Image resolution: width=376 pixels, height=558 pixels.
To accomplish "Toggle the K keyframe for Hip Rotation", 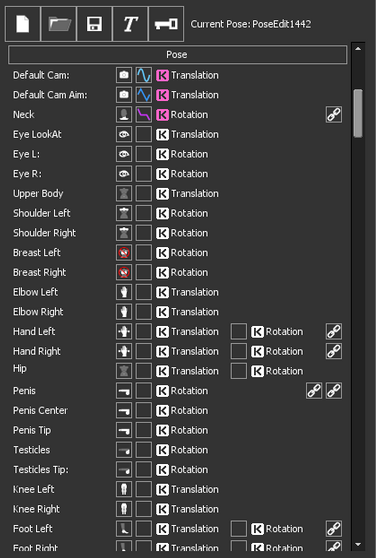I will (258, 371).
